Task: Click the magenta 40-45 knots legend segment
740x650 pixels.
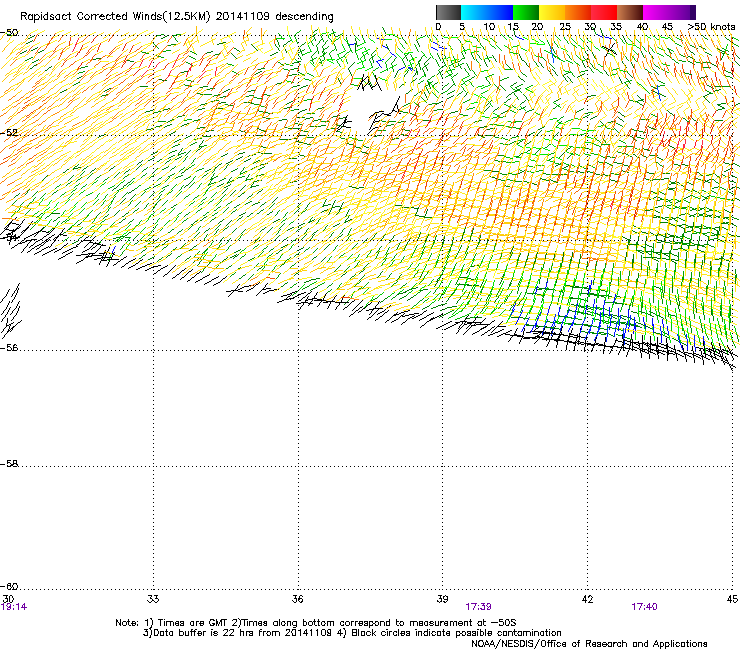Action: coord(656,12)
